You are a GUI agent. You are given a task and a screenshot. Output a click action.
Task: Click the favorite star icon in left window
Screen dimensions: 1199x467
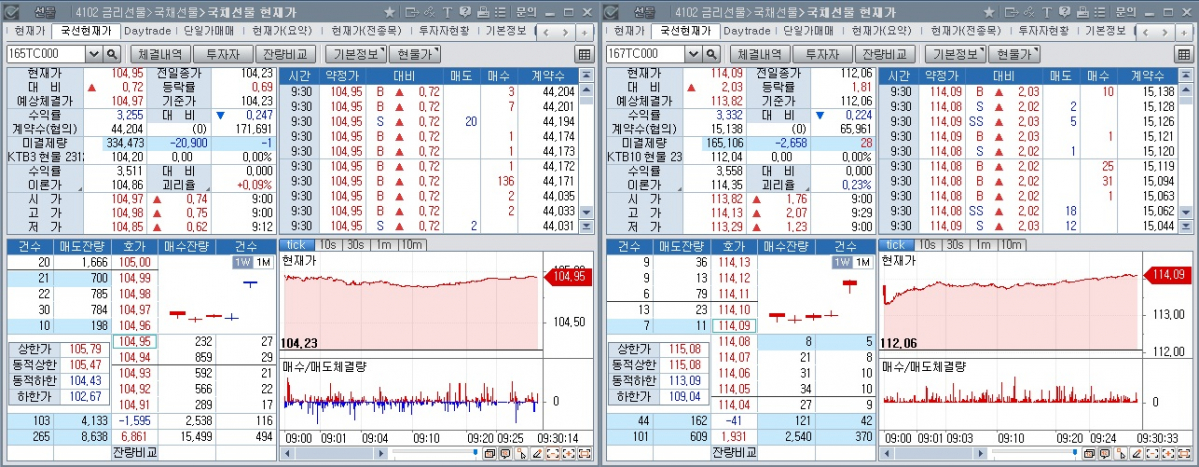pyautogui.click(x=389, y=12)
